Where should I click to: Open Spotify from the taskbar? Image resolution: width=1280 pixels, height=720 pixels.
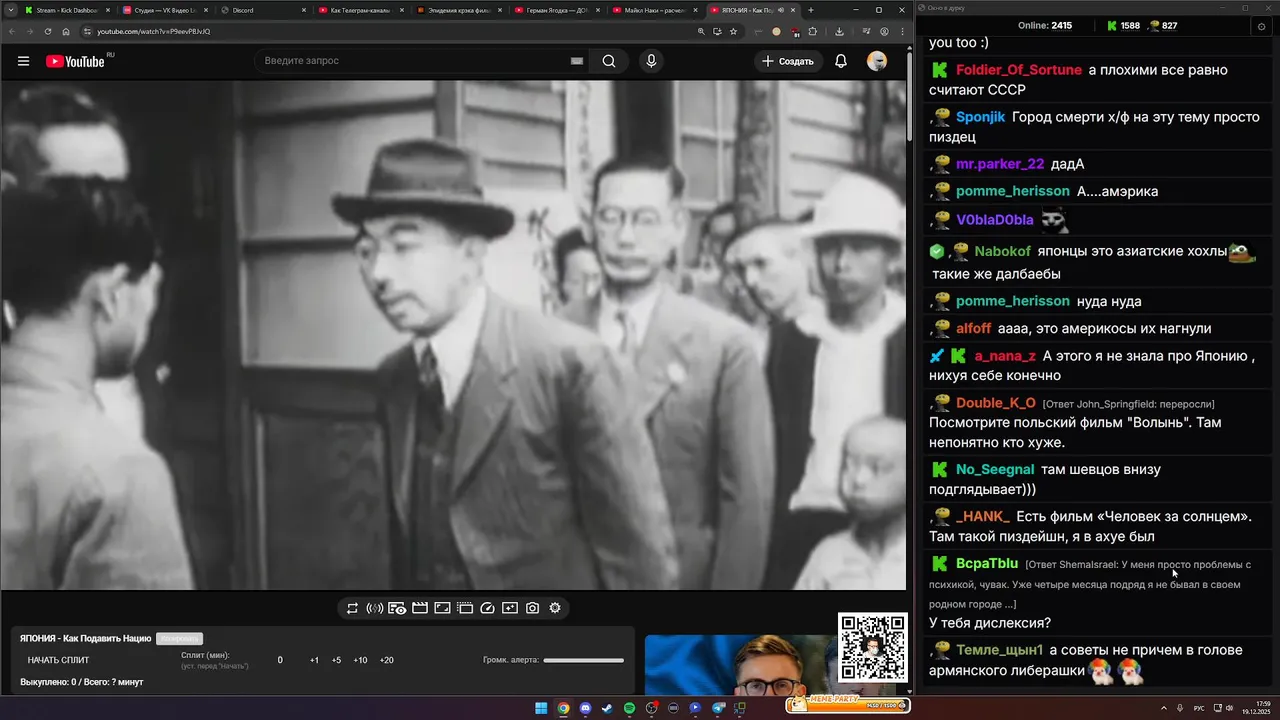(629, 708)
